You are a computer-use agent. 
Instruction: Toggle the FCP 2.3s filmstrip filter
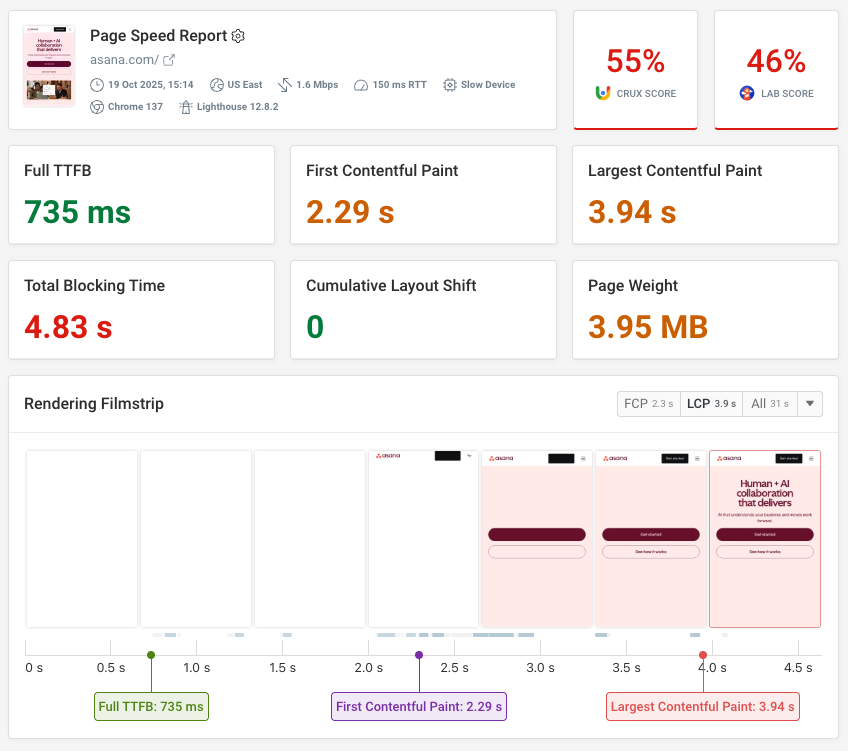coord(648,403)
